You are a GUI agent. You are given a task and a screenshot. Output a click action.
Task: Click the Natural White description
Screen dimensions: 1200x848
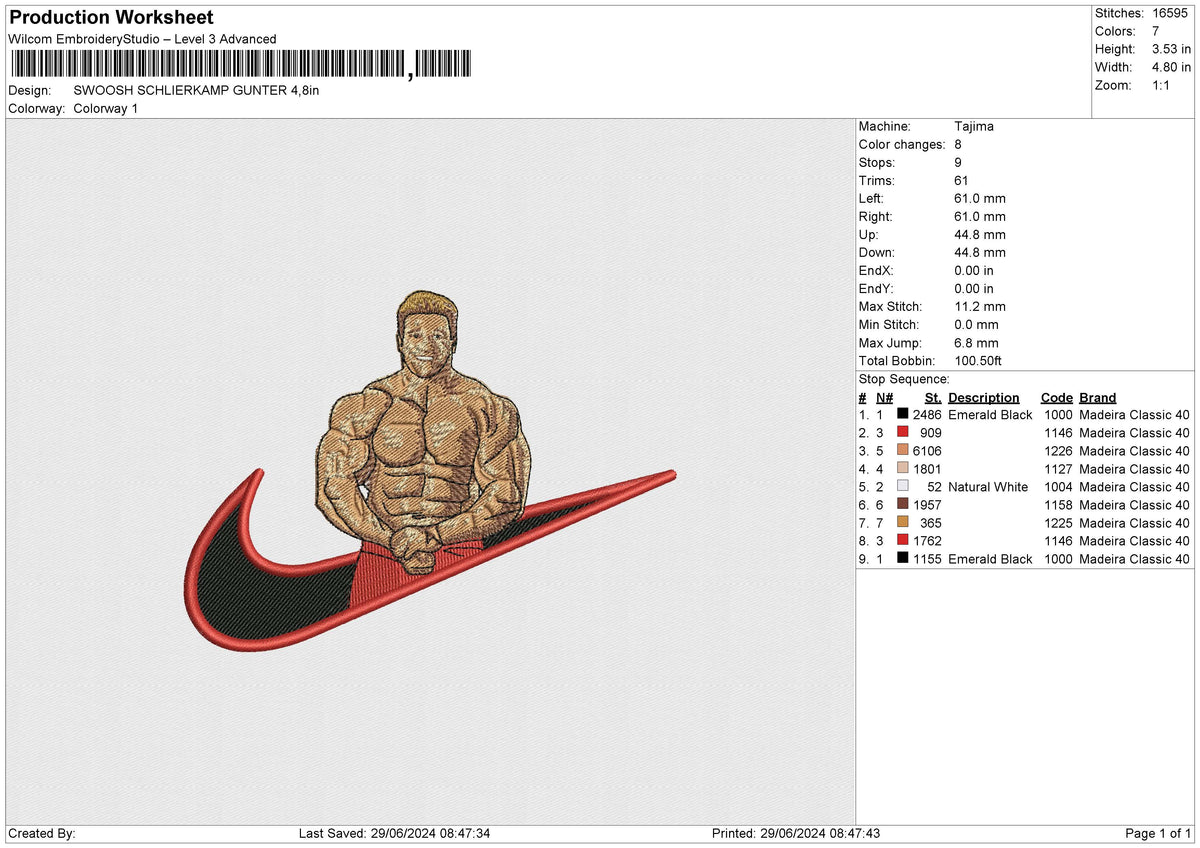988,487
